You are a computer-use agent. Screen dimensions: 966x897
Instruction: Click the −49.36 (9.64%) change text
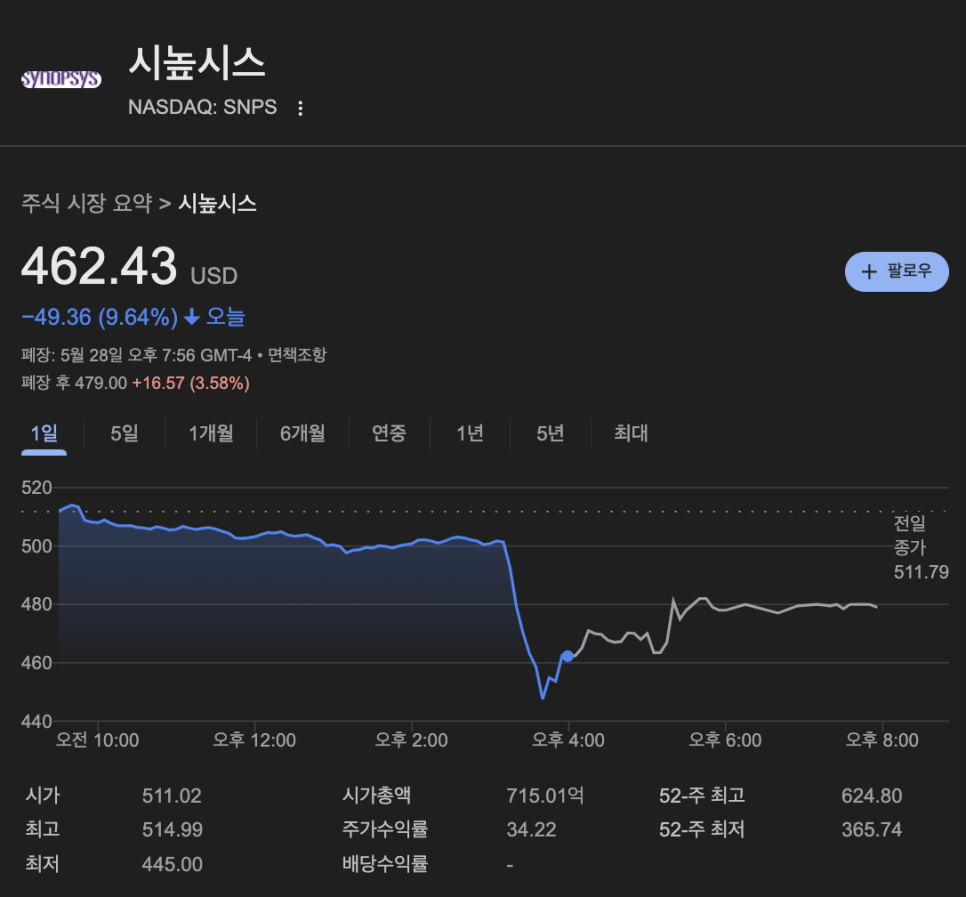pyautogui.click(x=100, y=317)
